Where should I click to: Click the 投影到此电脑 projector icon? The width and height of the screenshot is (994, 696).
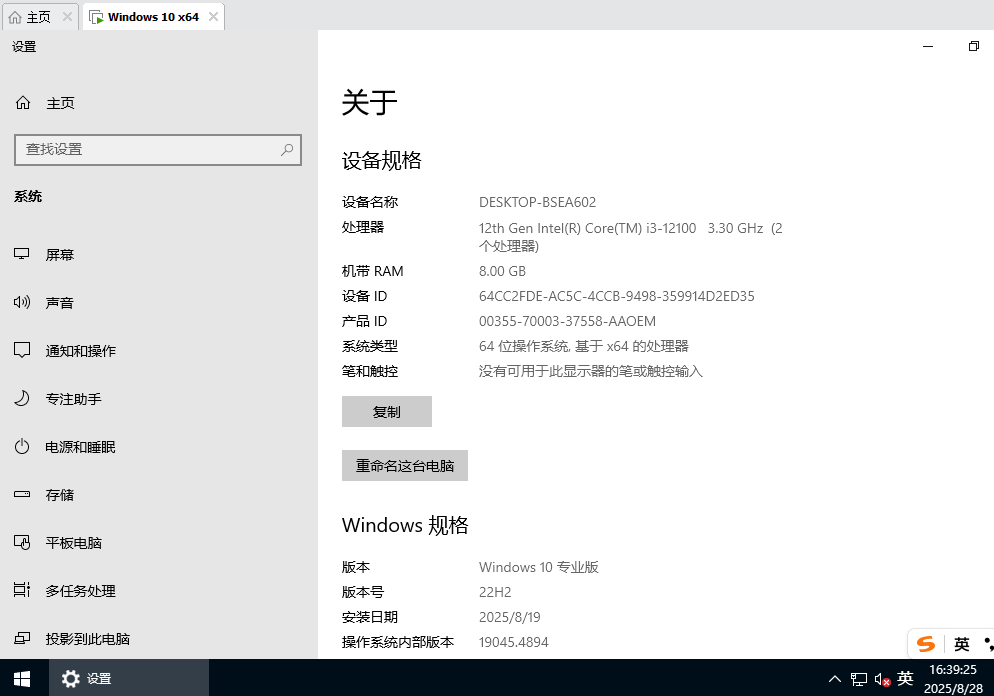[x=22, y=638]
